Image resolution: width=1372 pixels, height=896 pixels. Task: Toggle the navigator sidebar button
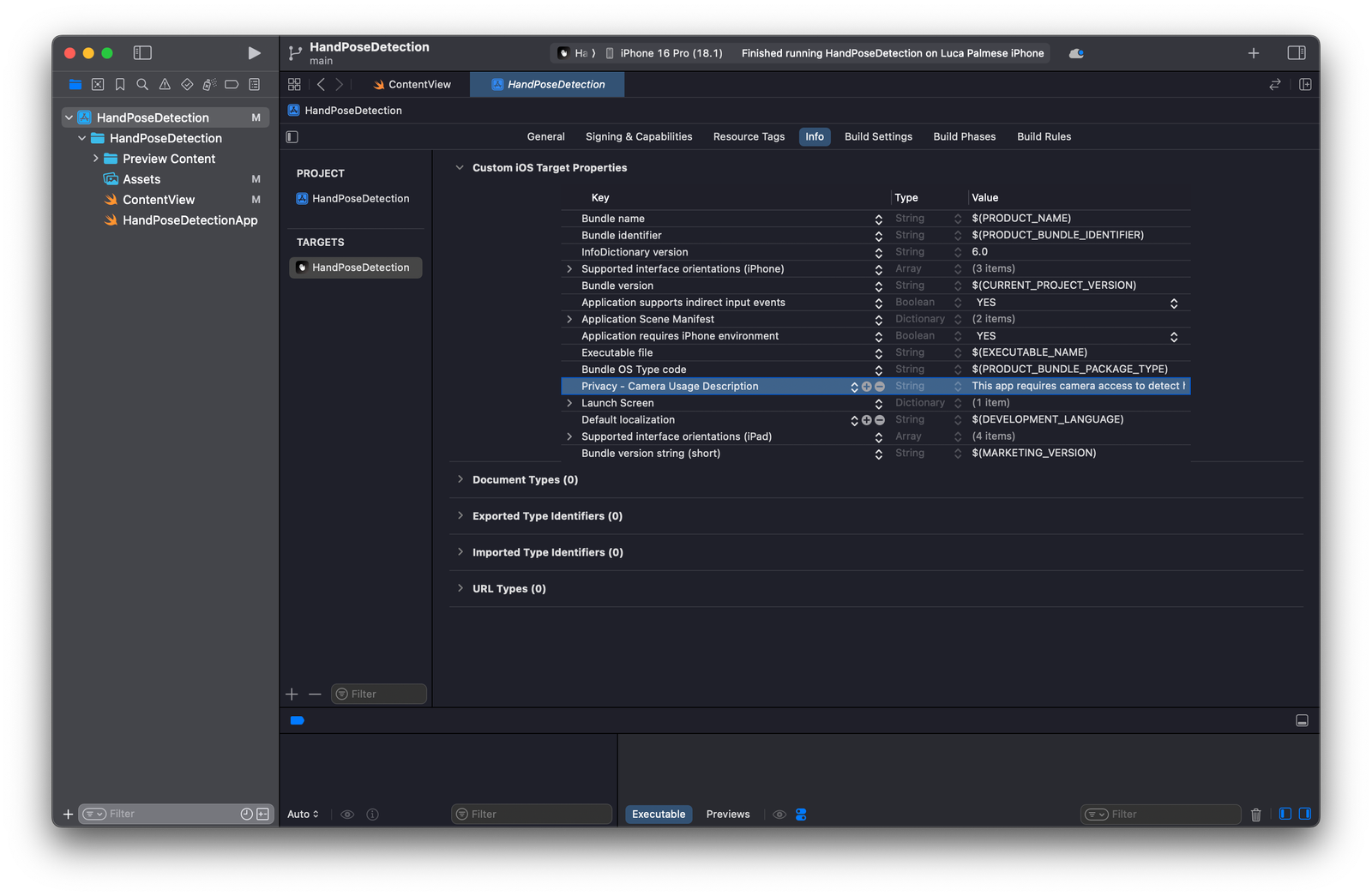142,53
